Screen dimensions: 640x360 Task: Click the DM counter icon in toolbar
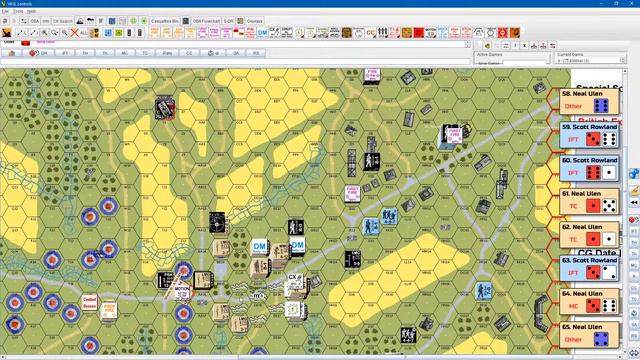pyautogui.click(x=262, y=33)
